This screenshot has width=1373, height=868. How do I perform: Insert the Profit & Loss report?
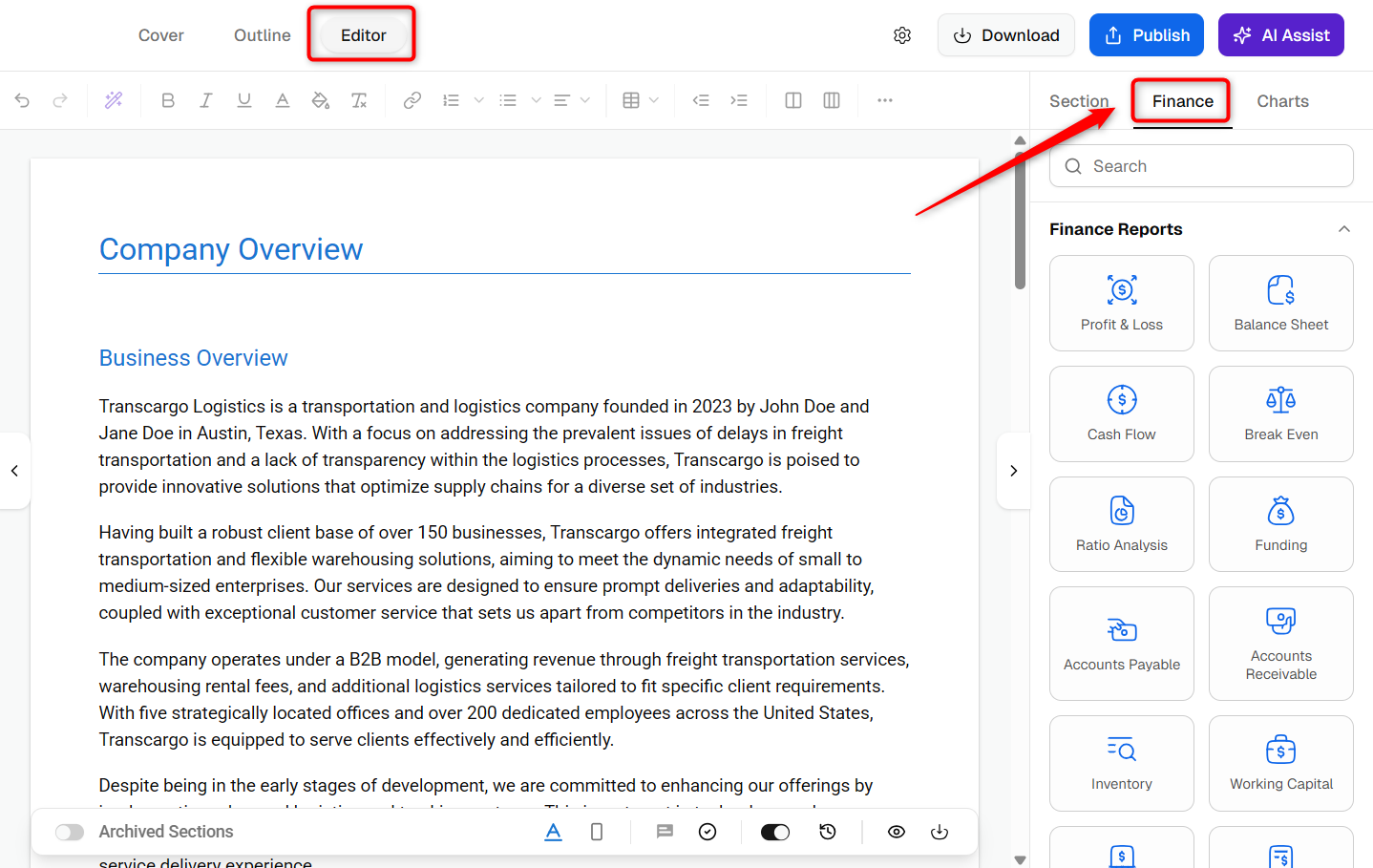coord(1122,304)
